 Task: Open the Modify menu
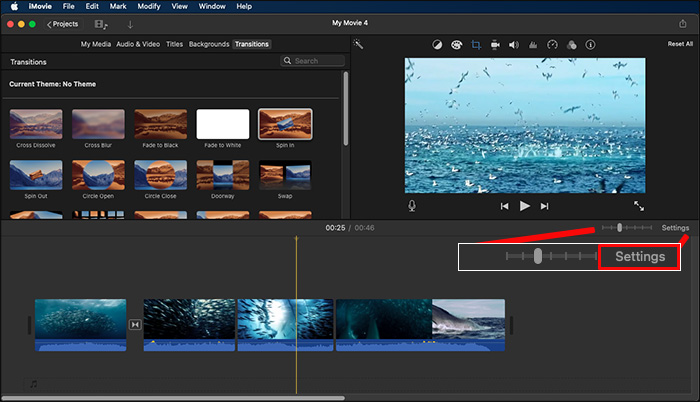click(x=148, y=6)
